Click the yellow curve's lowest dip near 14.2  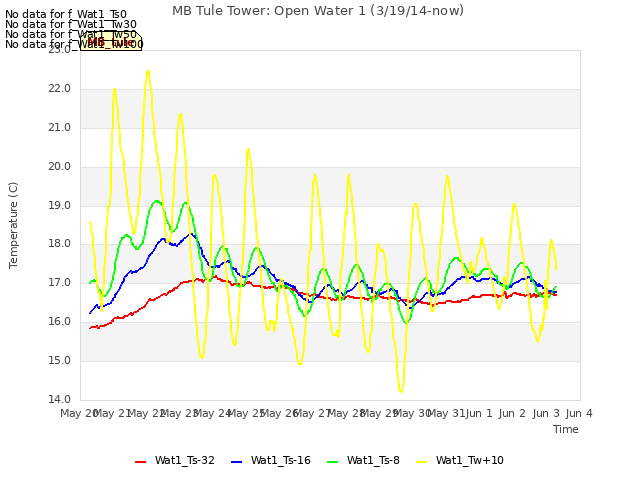(401, 391)
